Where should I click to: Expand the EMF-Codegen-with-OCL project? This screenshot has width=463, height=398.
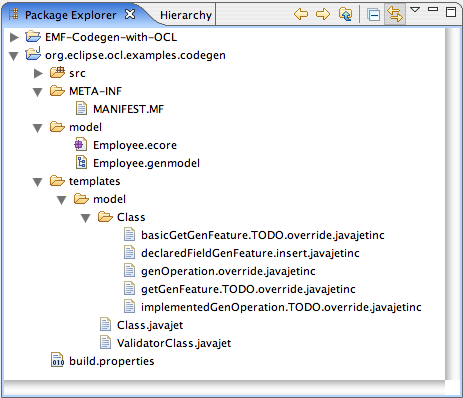pyautogui.click(x=14, y=37)
